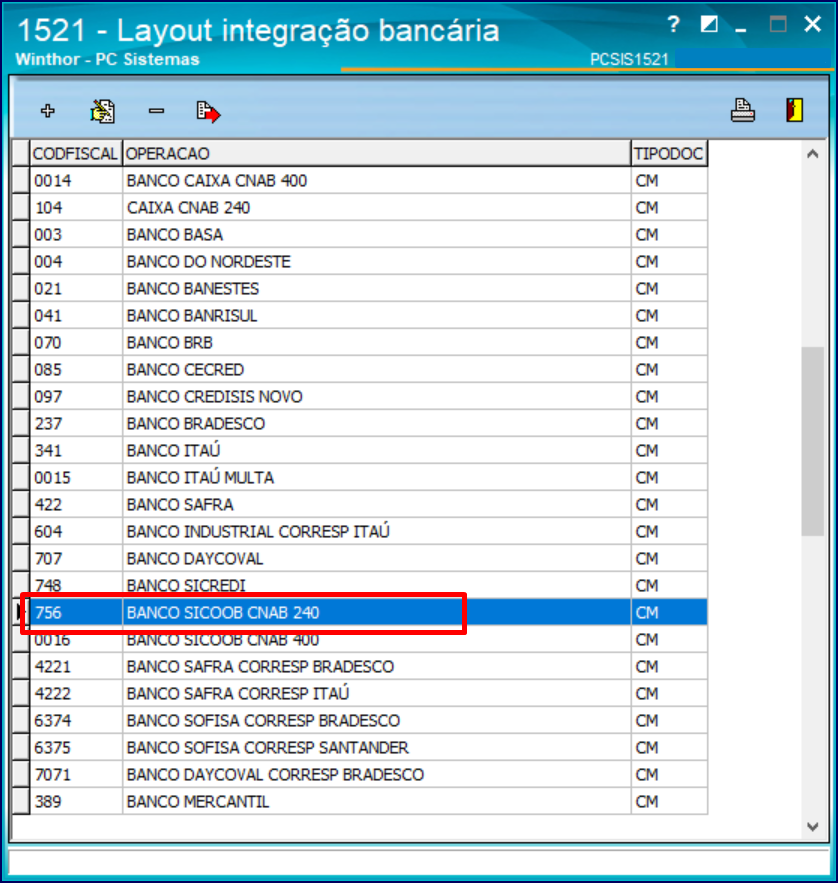This screenshot has height=883, width=838.
Task: Click code cell 748
Action: (x=76, y=586)
